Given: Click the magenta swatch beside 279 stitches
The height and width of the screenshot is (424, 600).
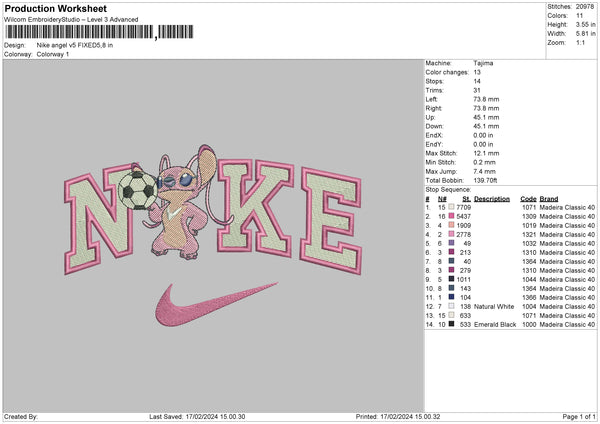Looking at the screenshot, I should pos(452,270).
